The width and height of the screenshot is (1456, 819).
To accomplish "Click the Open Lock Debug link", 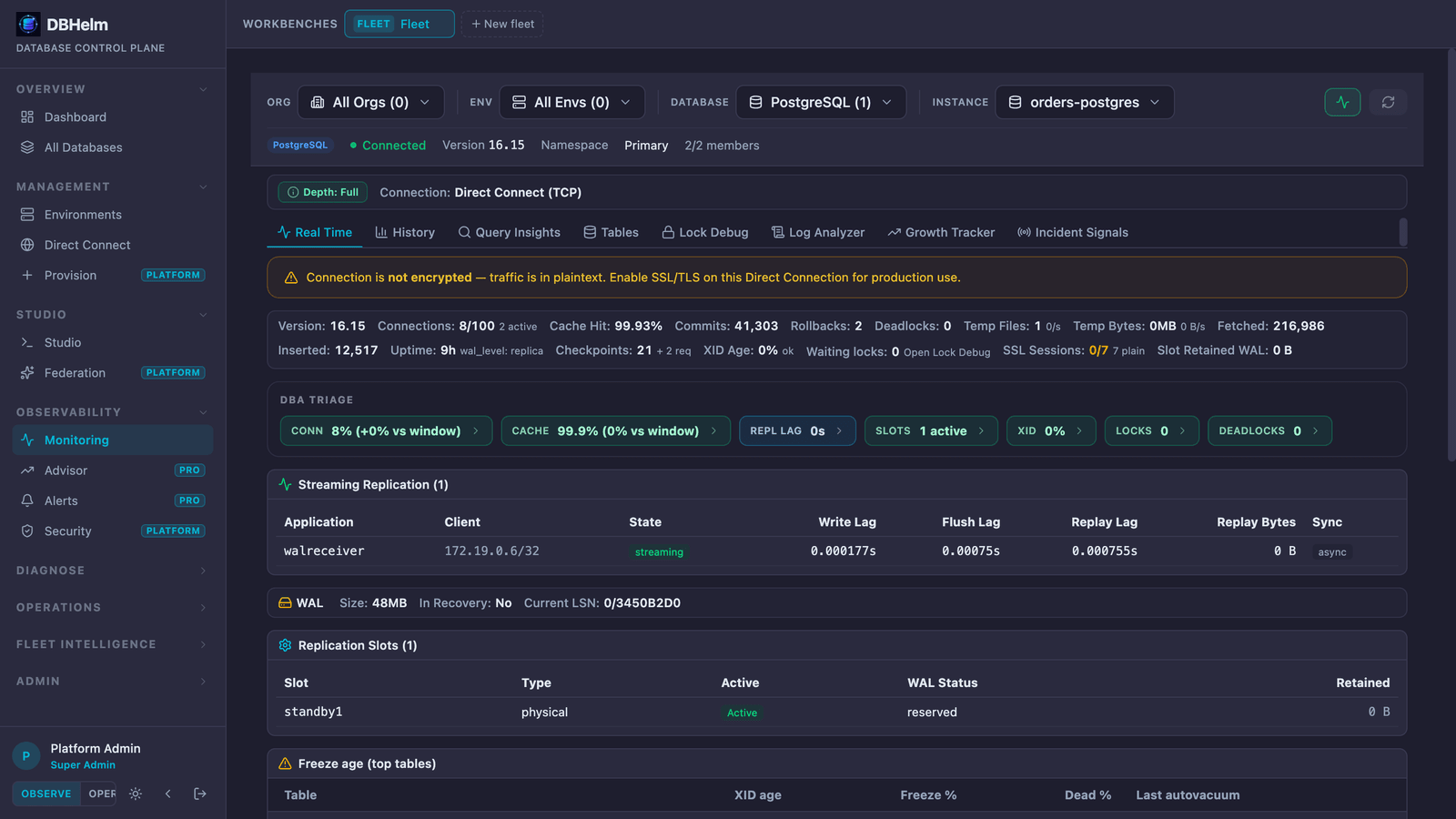I will pyautogui.click(x=946, y=352).
